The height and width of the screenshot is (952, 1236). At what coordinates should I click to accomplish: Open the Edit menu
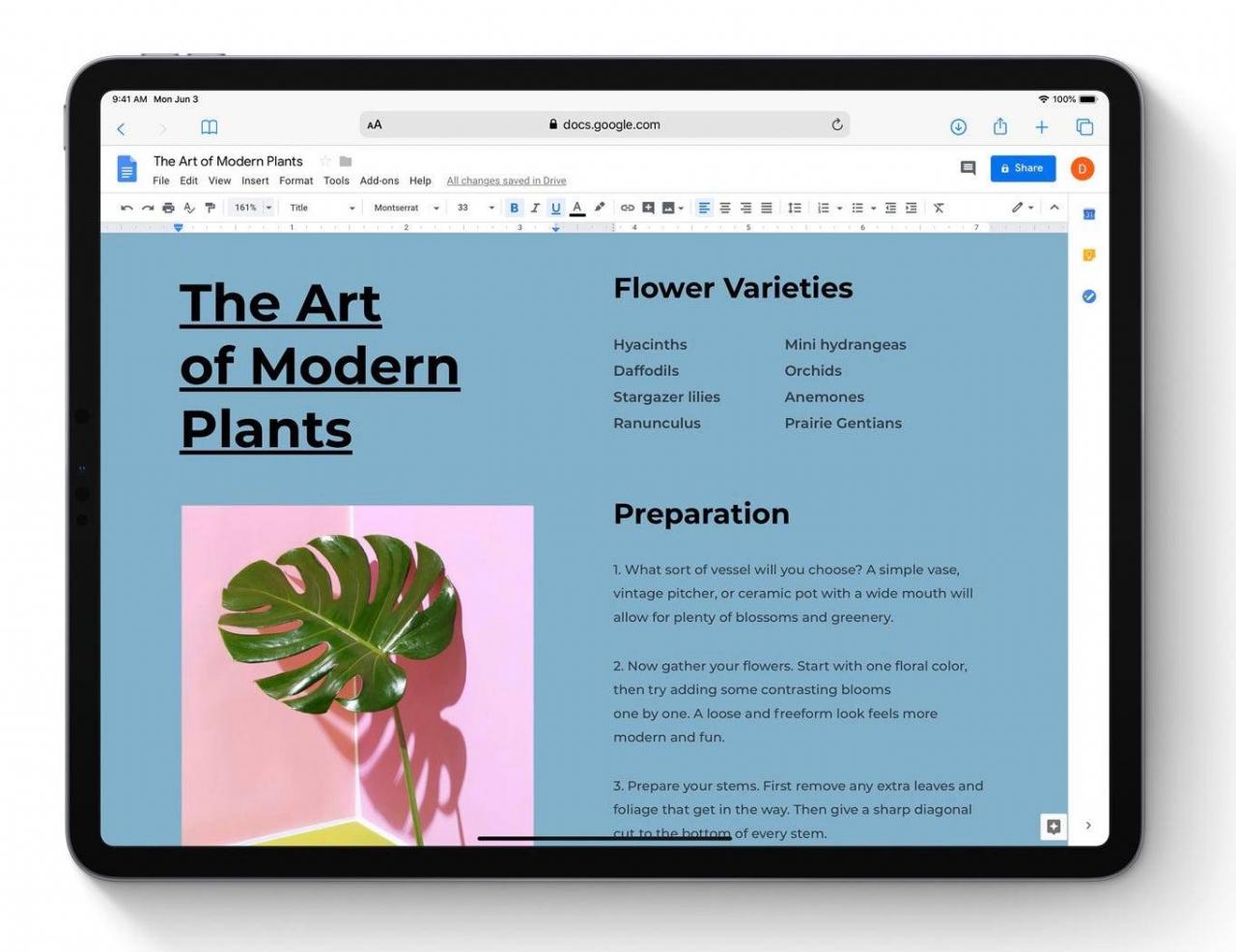pyautogui.click(x=189, y=181)
